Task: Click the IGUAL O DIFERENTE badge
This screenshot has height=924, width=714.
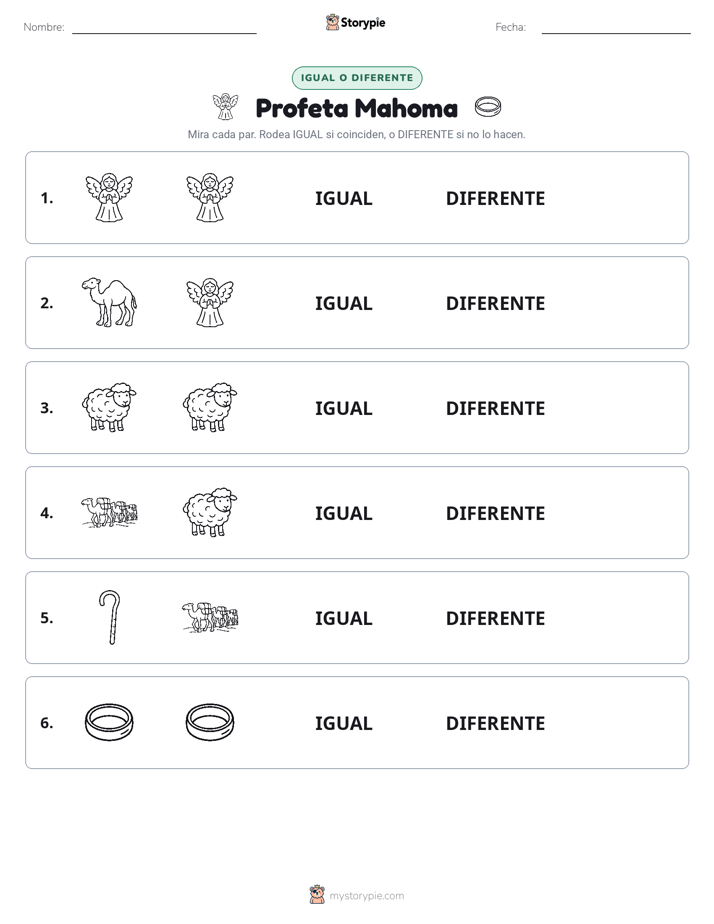Action: [x=357, y=78]
